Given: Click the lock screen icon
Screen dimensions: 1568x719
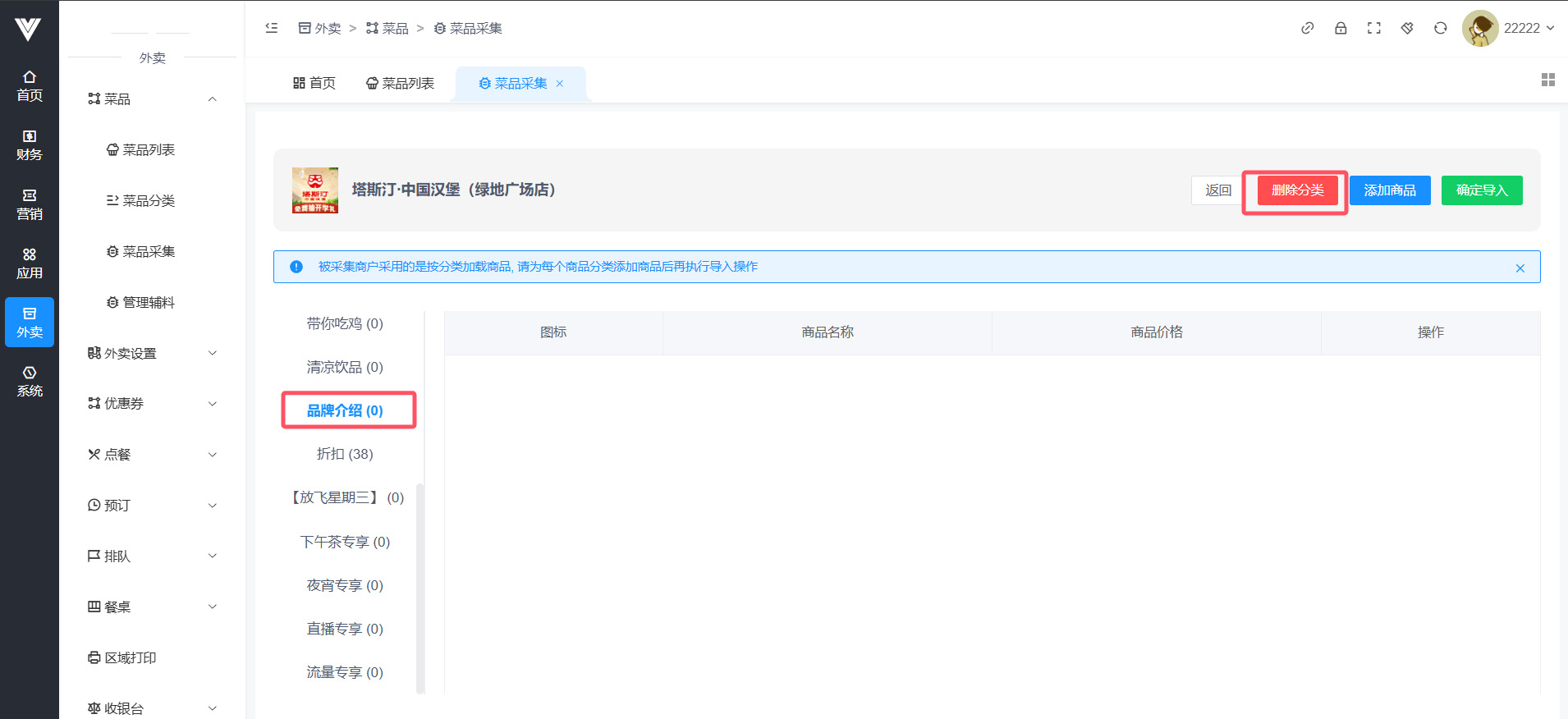Looking at the screenshot, I should (1341, 28).
